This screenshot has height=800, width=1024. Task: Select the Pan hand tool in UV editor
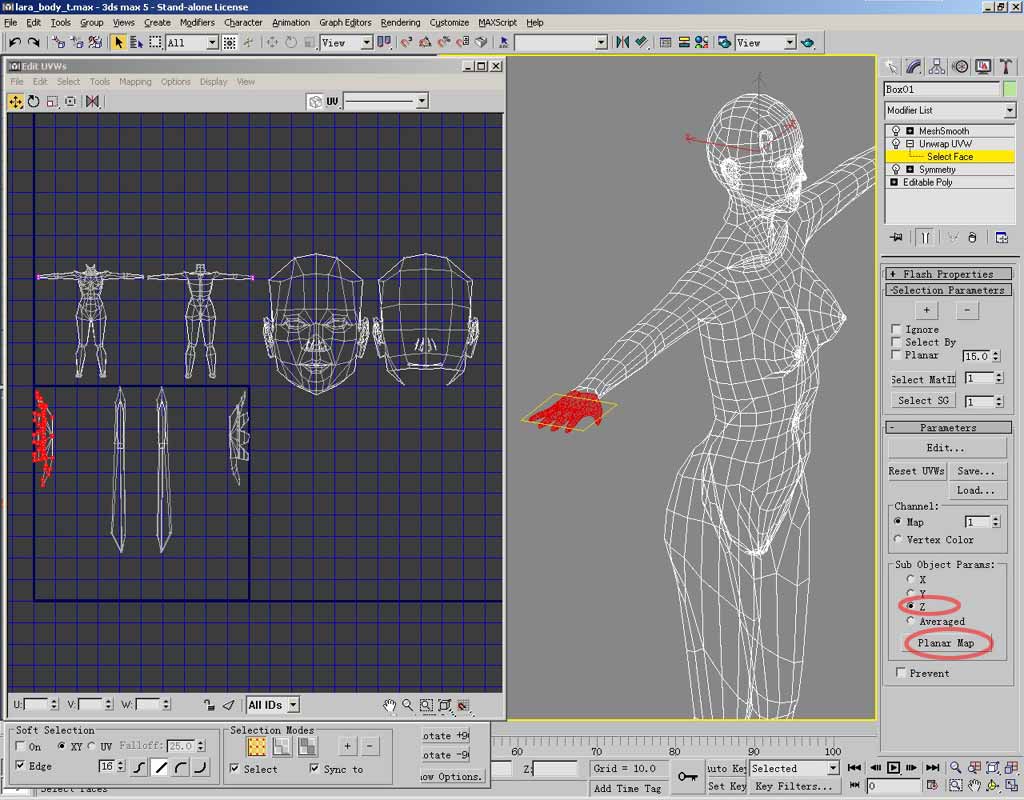pyautogui.click(x=390, y=705)
